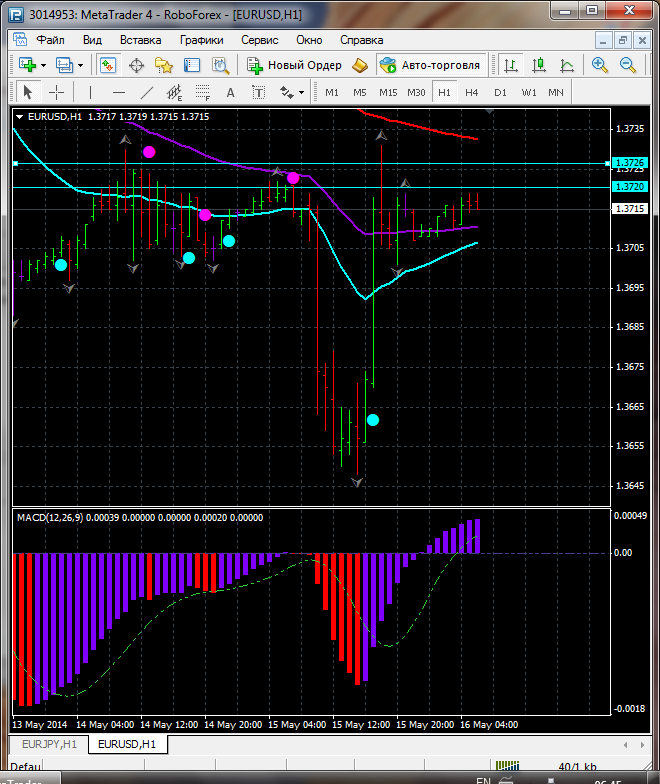Switch to the M30 timeframe
The width and height of the screenshot is (660, 784).
click(416, 92)
